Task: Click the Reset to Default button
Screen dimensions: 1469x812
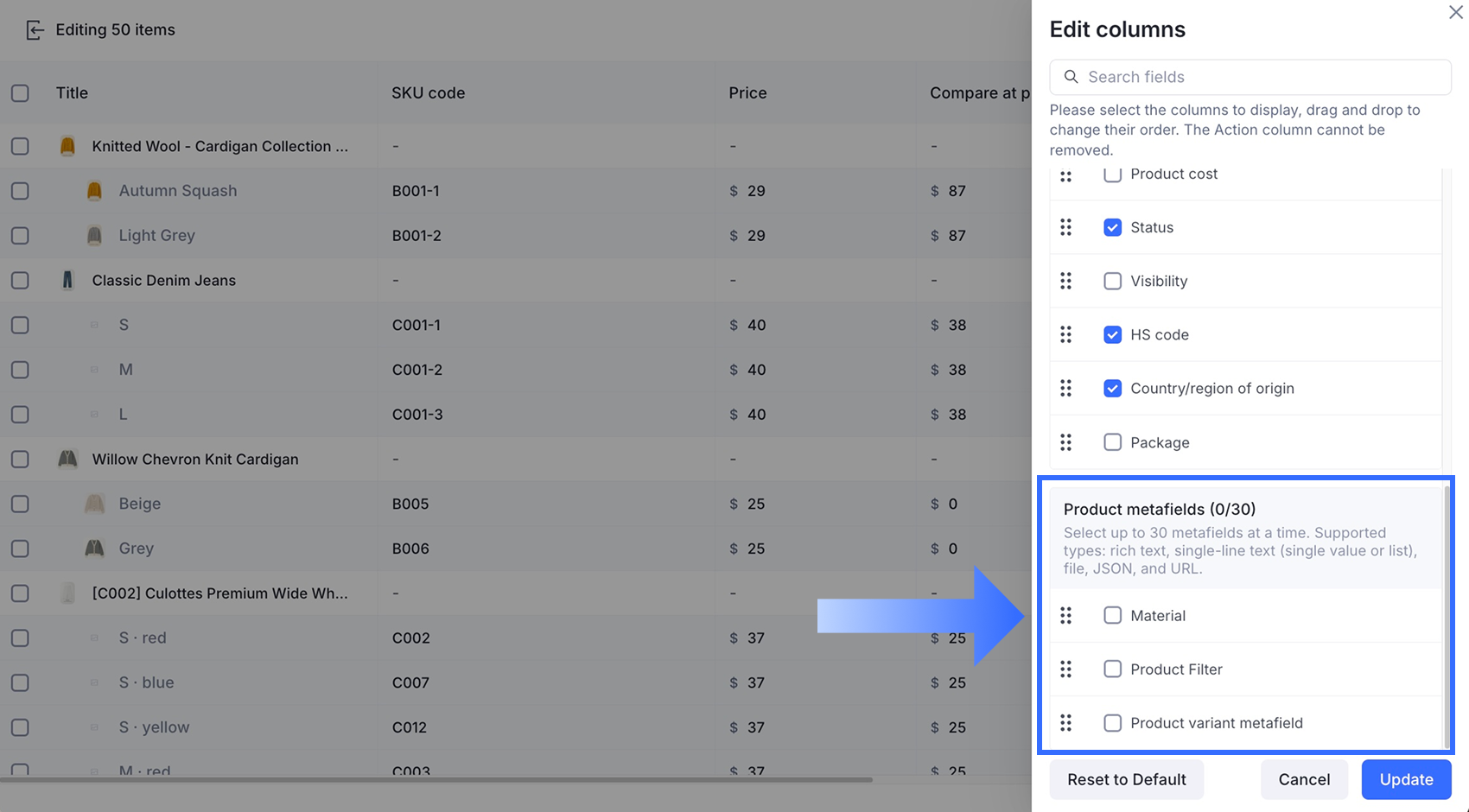Action: tap(1126, 779)
